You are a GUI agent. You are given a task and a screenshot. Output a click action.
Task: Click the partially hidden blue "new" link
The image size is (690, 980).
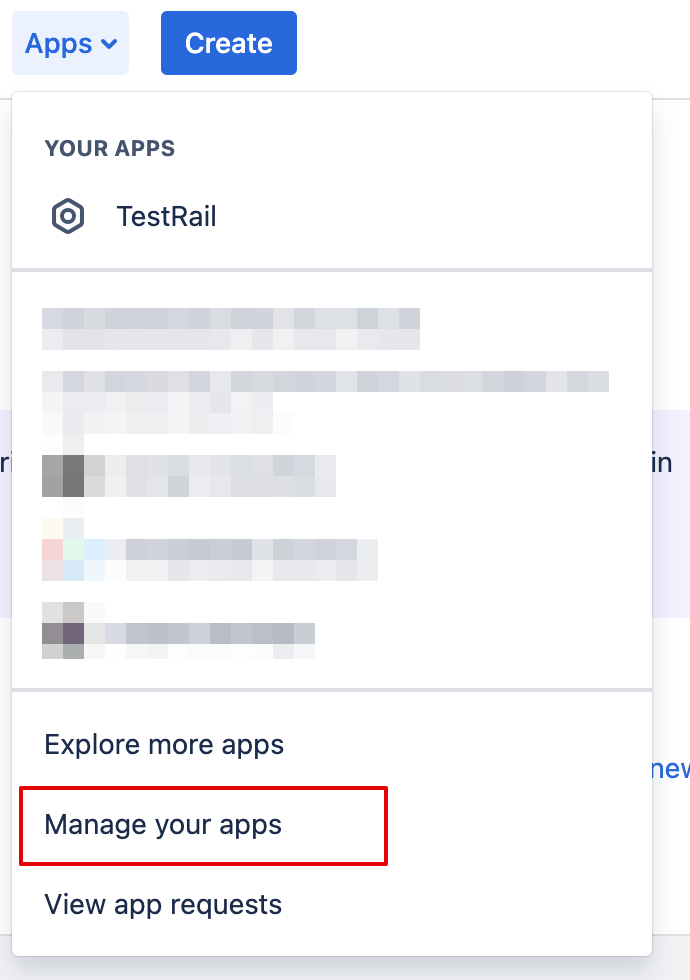point(671,769)
